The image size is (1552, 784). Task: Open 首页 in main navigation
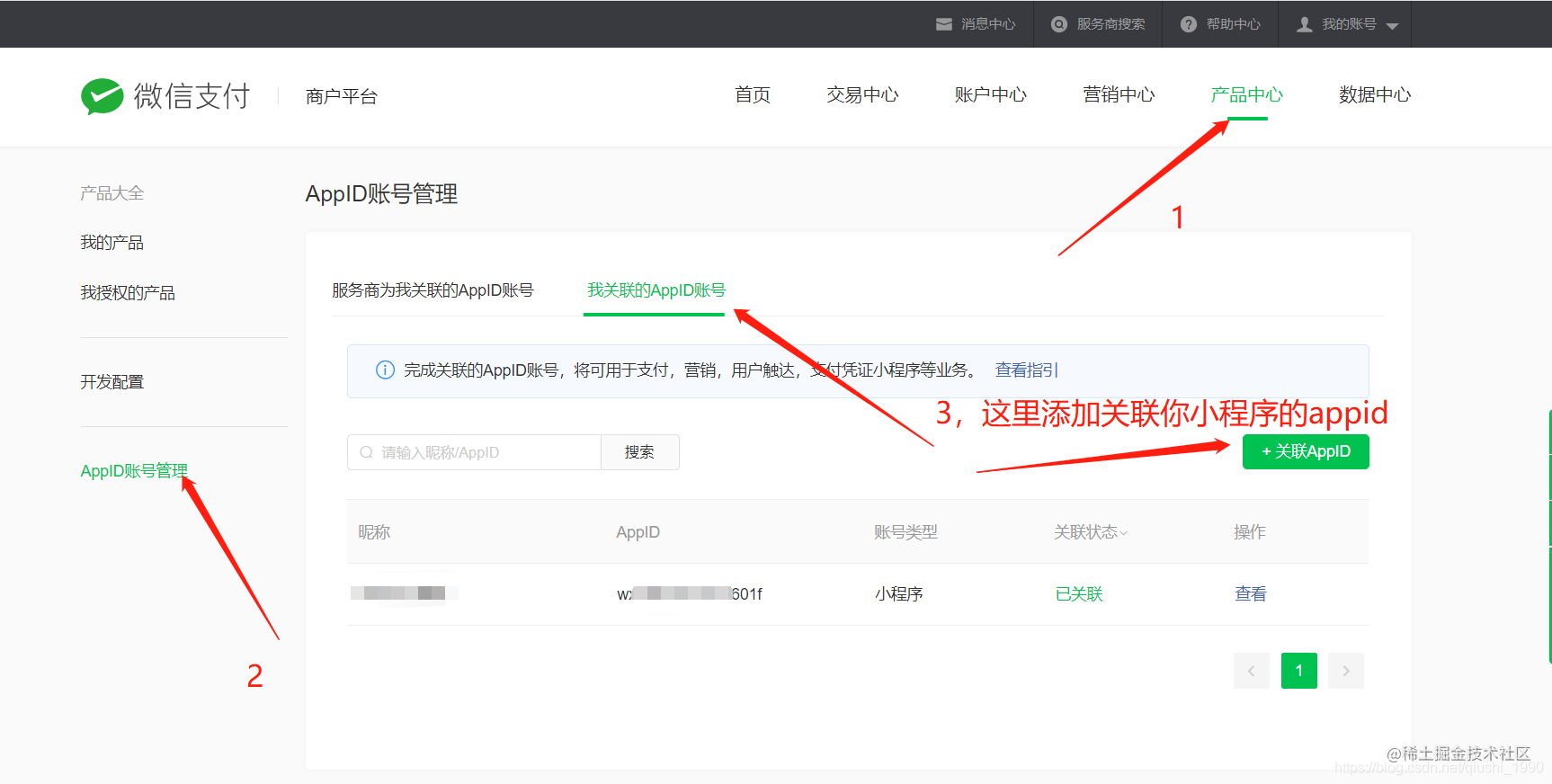click(x=753, y=94)
